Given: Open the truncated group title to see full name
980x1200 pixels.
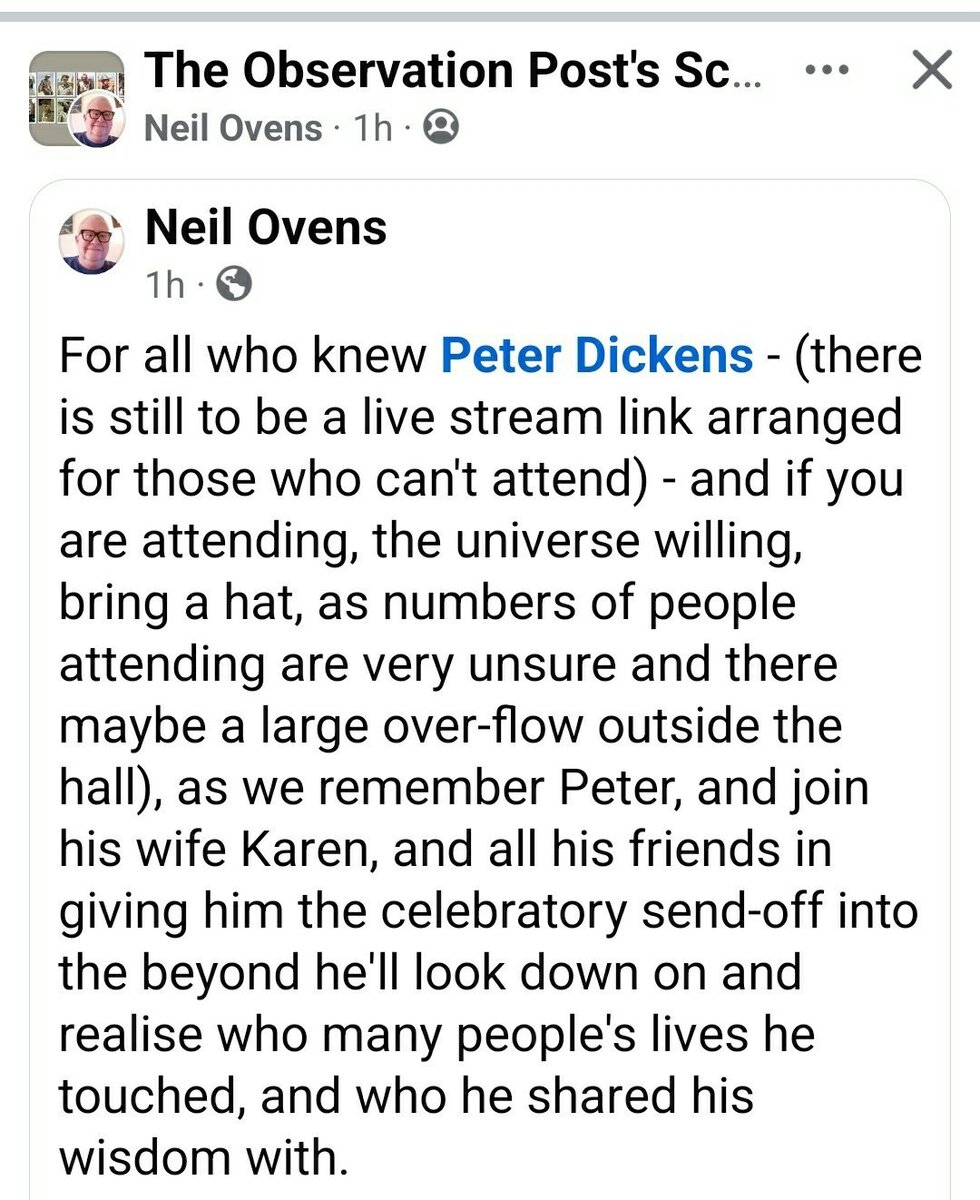Looking at the screenshot, I should pos(450,70).
